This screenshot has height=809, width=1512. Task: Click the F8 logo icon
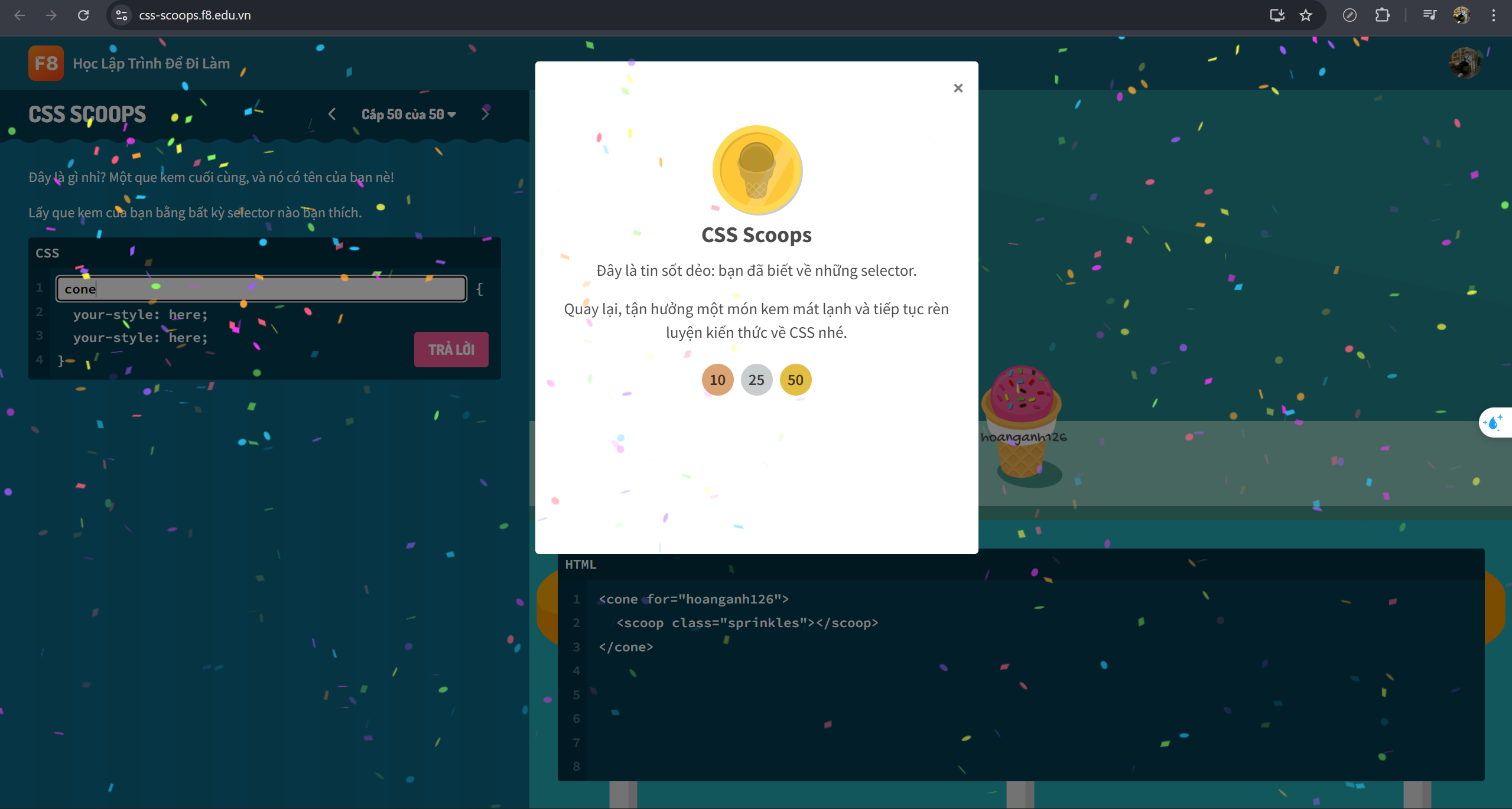45,63
